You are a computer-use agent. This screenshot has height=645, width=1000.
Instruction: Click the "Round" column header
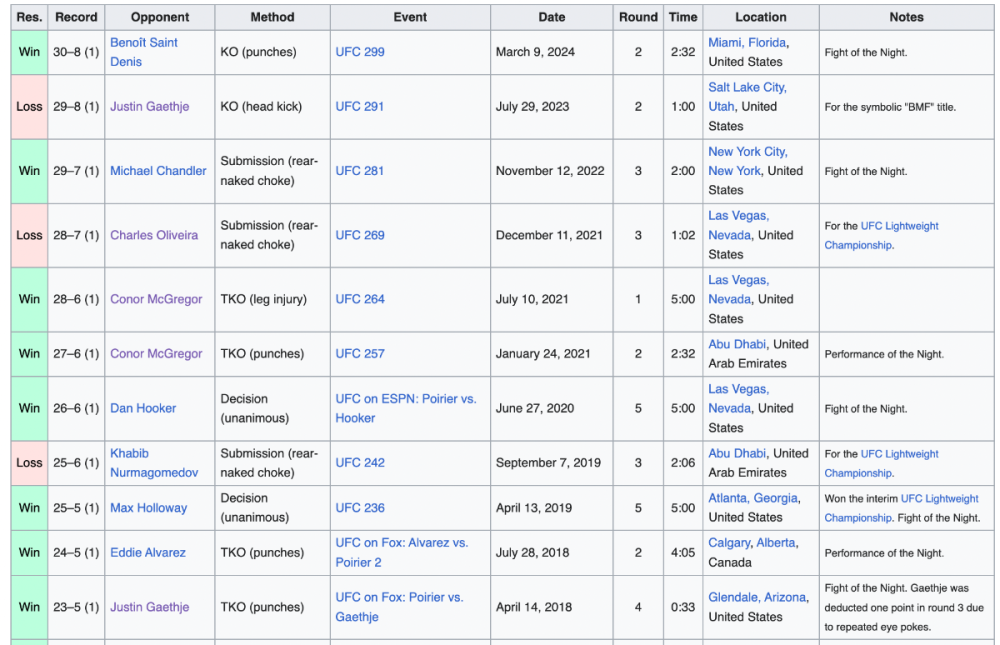pyautogui.click(x=638, y=17)
